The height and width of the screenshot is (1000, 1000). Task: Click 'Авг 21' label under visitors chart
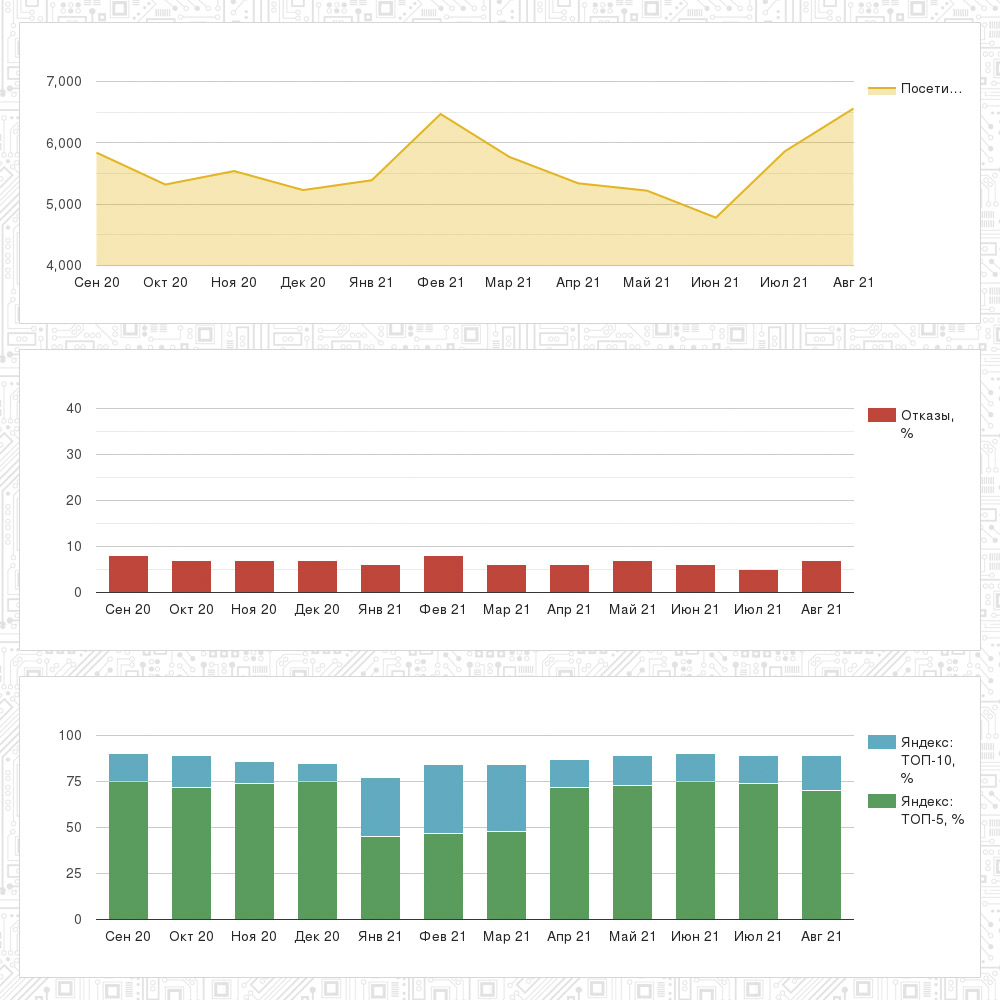click(853, 282)
